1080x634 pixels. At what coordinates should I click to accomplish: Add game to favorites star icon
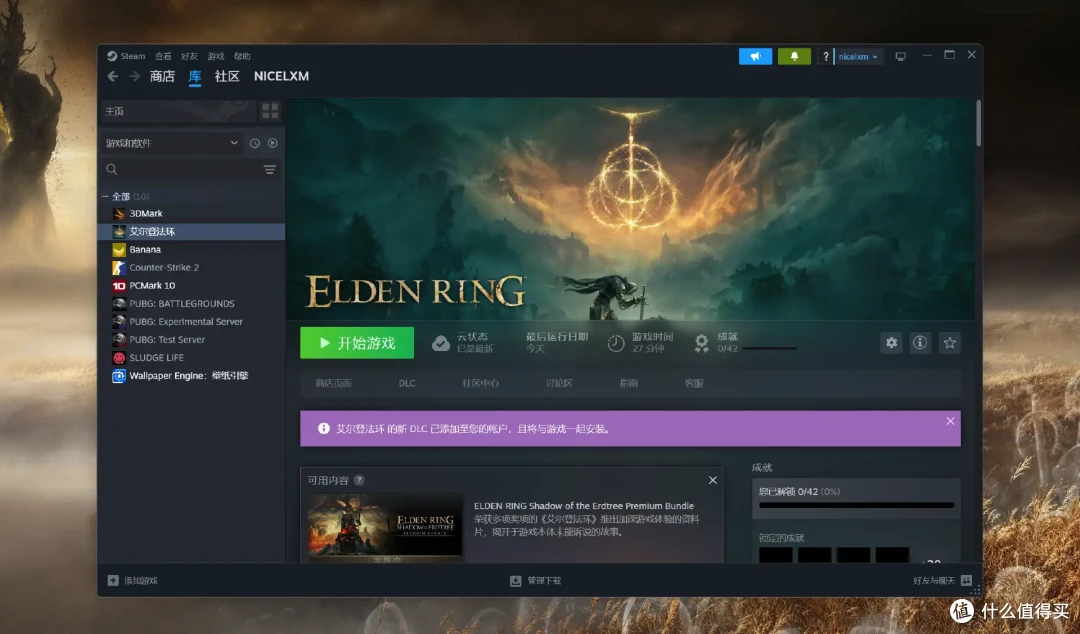pos(950,342)
